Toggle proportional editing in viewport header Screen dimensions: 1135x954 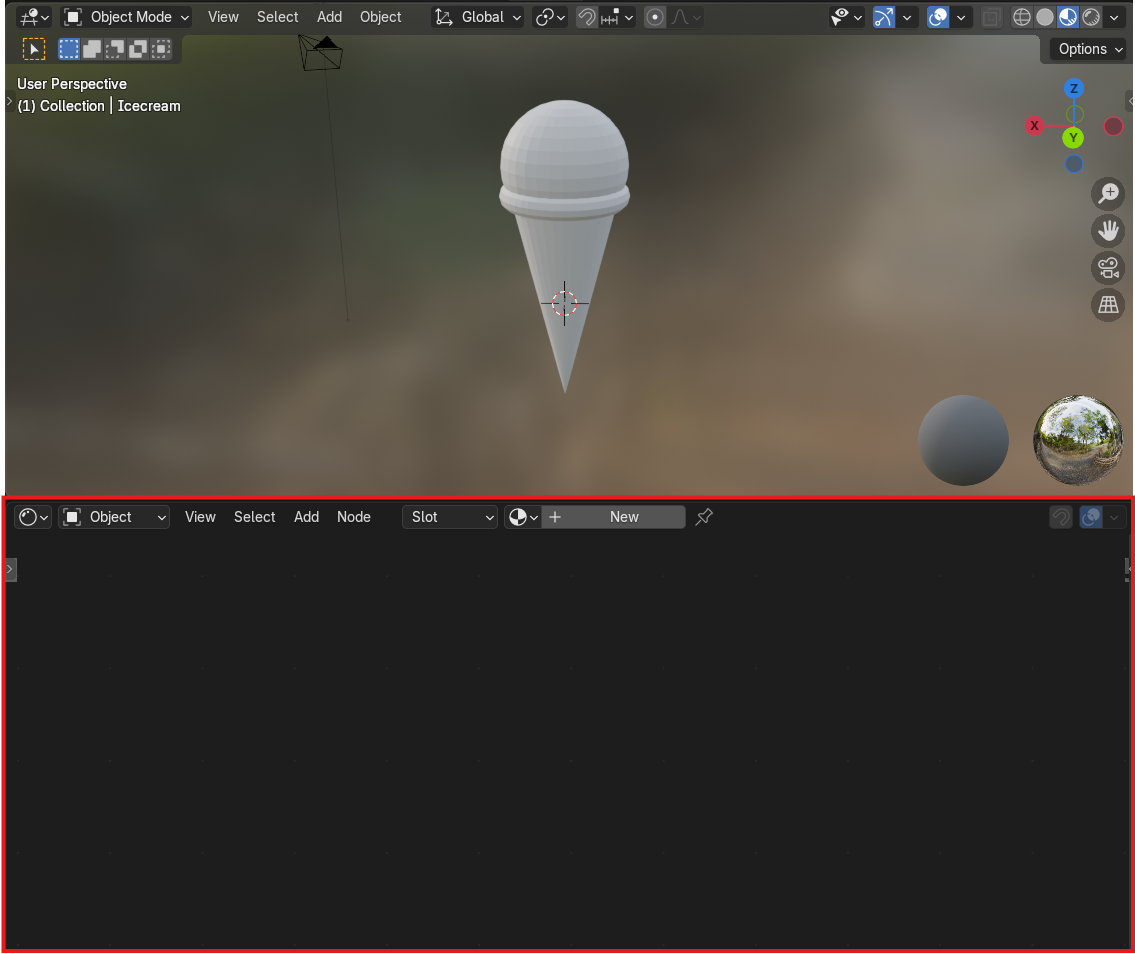(x=655, y=17)
